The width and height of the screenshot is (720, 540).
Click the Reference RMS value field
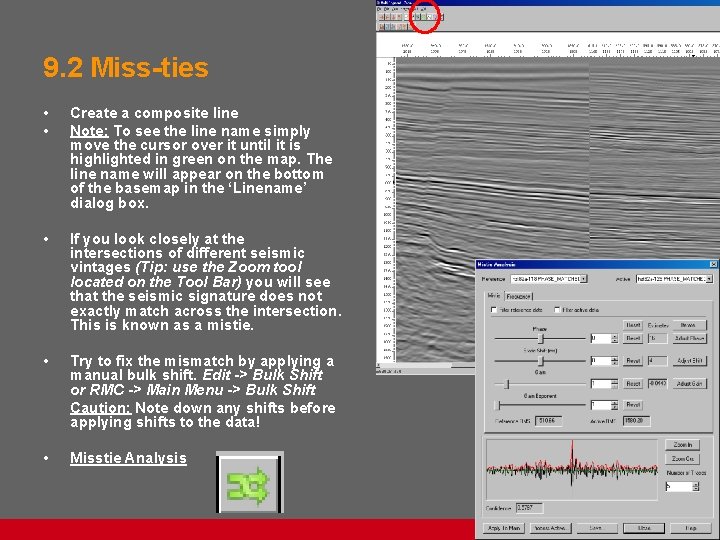pyautogui.click(x=548, y=421)
